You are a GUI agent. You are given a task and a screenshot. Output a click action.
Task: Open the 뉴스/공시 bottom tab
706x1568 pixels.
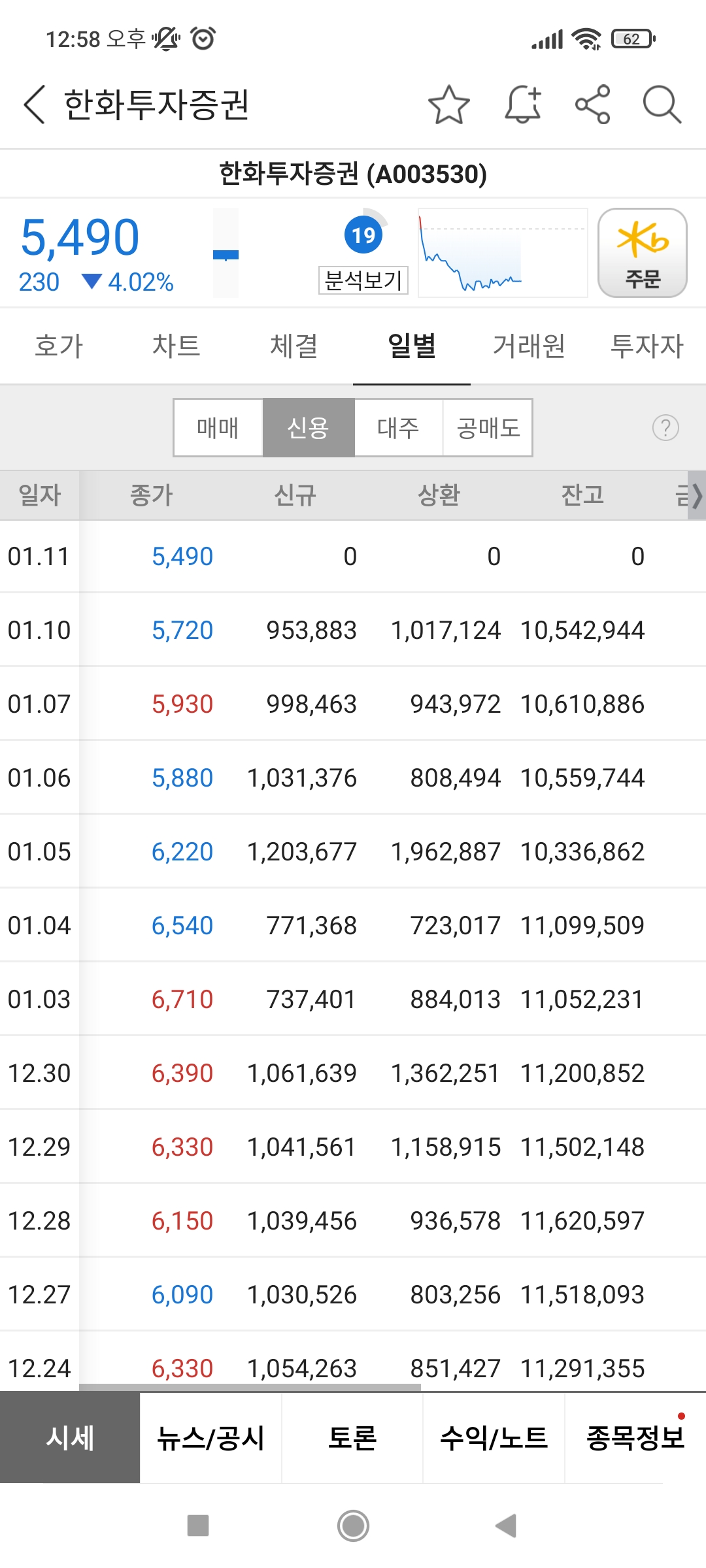pyautogui.click(x=210, y=1438)
